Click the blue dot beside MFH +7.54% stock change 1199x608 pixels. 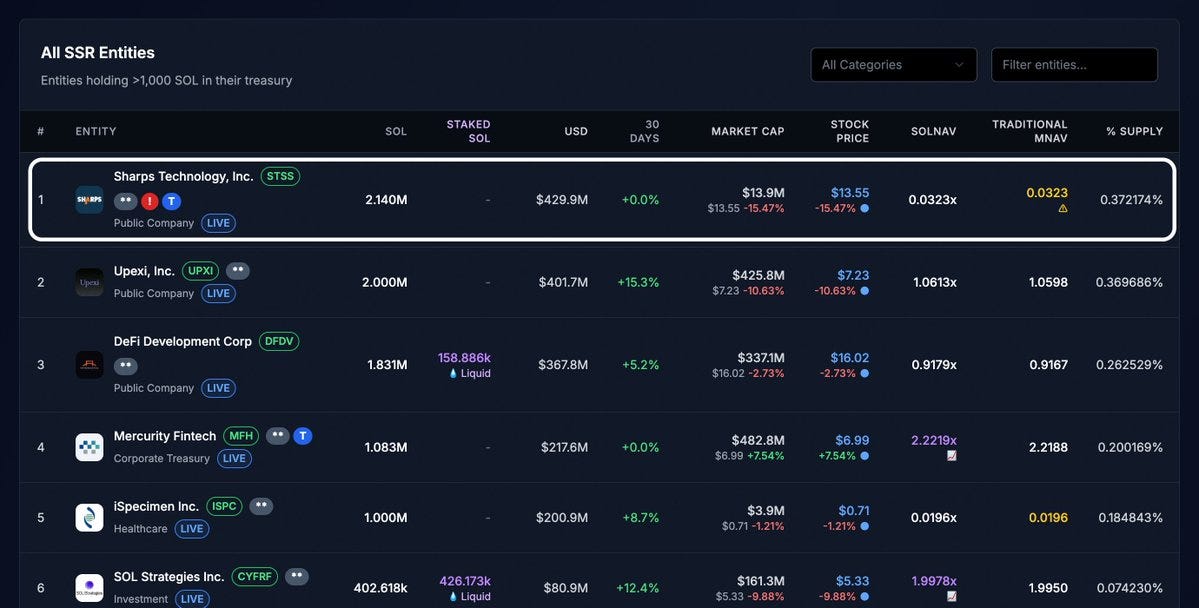pyautogui.click(x=865, y=456)
